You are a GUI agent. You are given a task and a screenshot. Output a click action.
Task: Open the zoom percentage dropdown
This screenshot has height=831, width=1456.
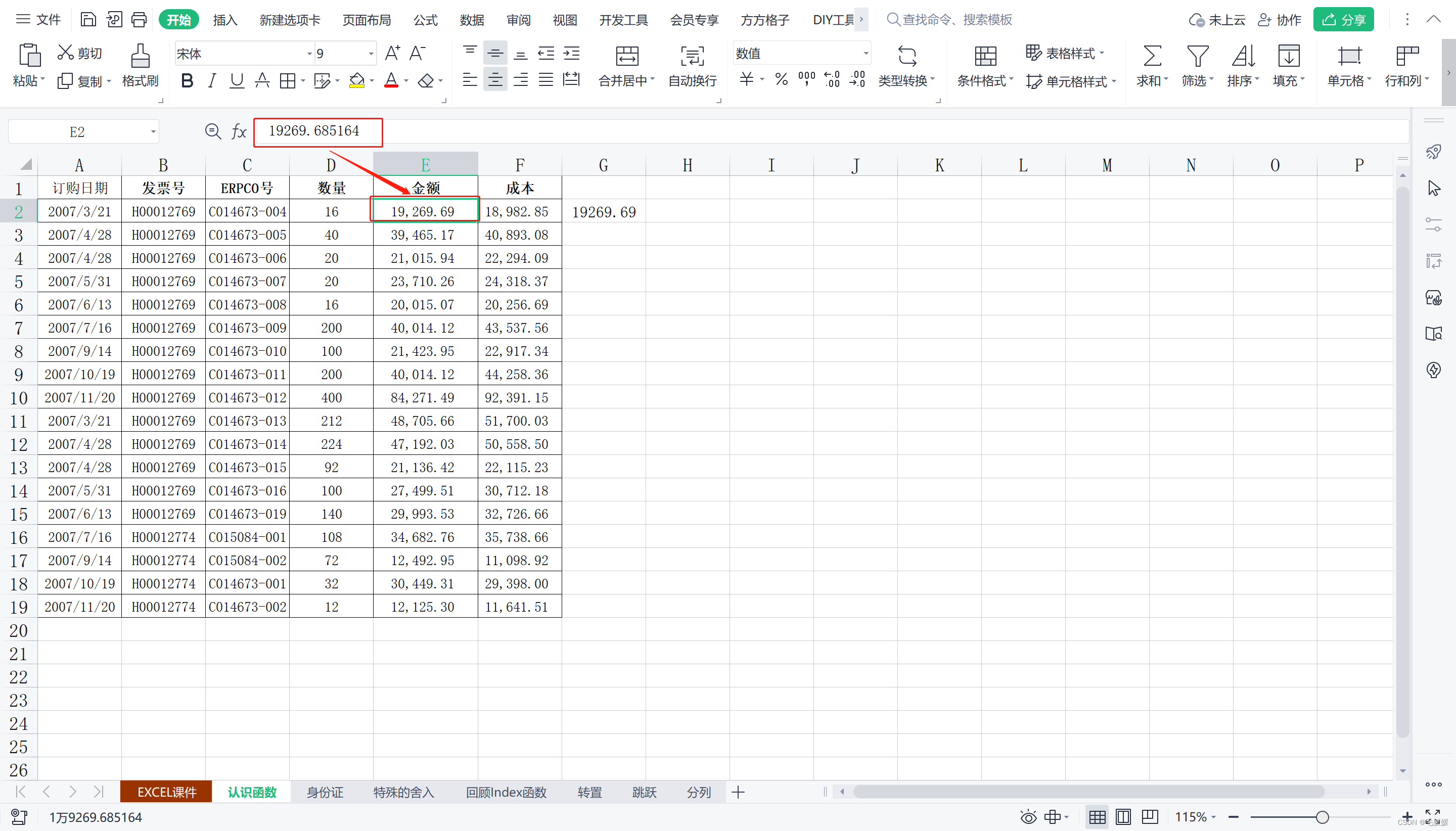[1196, 817]
